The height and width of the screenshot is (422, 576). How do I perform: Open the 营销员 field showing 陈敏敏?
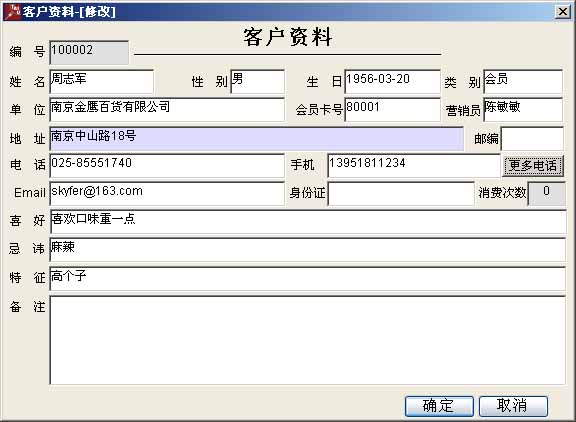click(x=523, y=110)
